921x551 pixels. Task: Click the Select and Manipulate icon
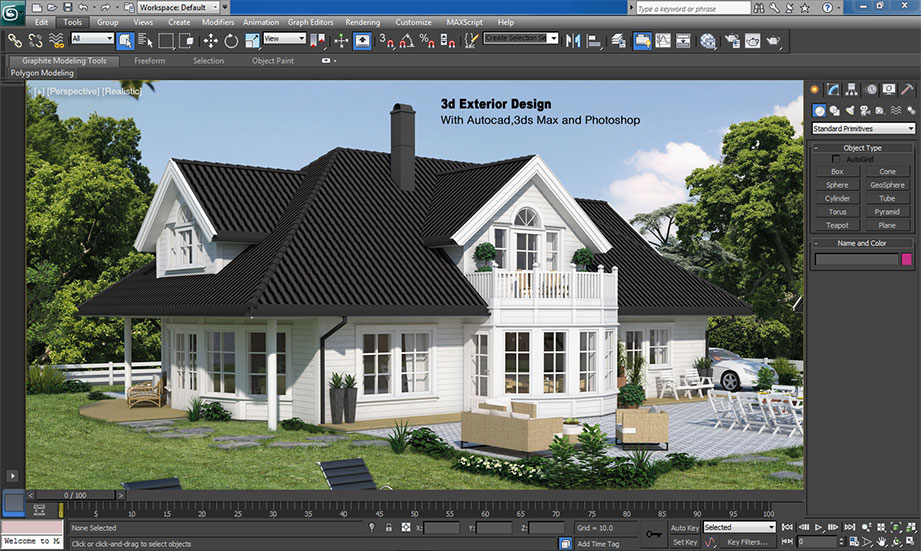(x=341, y=41)
